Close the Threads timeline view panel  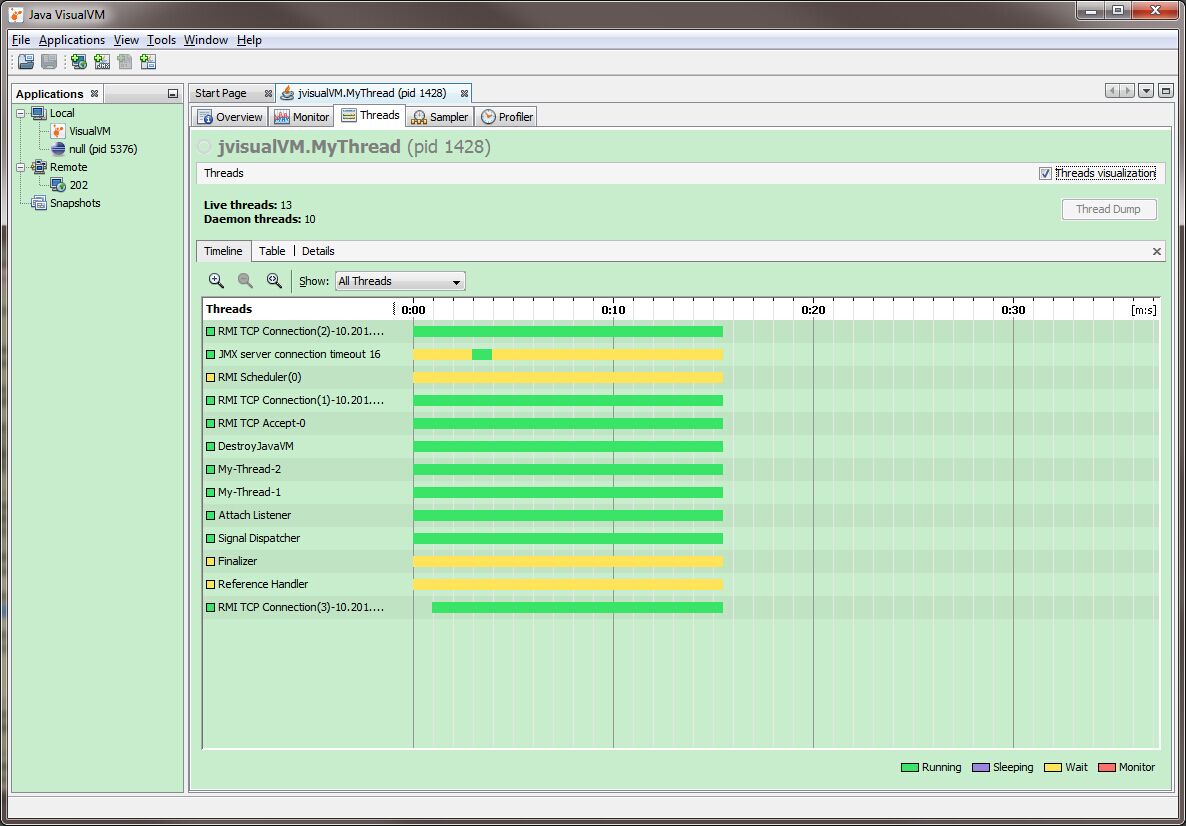coord(1157,251)
